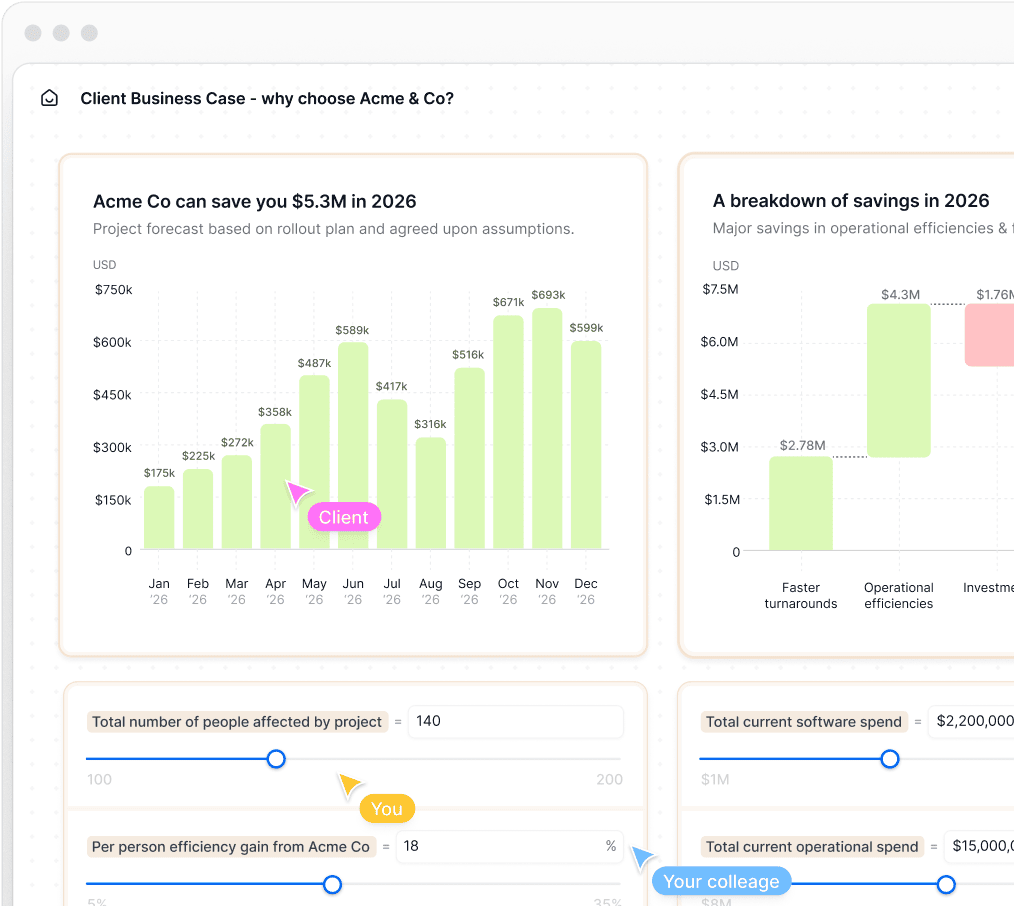Click the leftmost window control dot
The image size is (1014, 906).
[33, 32]
